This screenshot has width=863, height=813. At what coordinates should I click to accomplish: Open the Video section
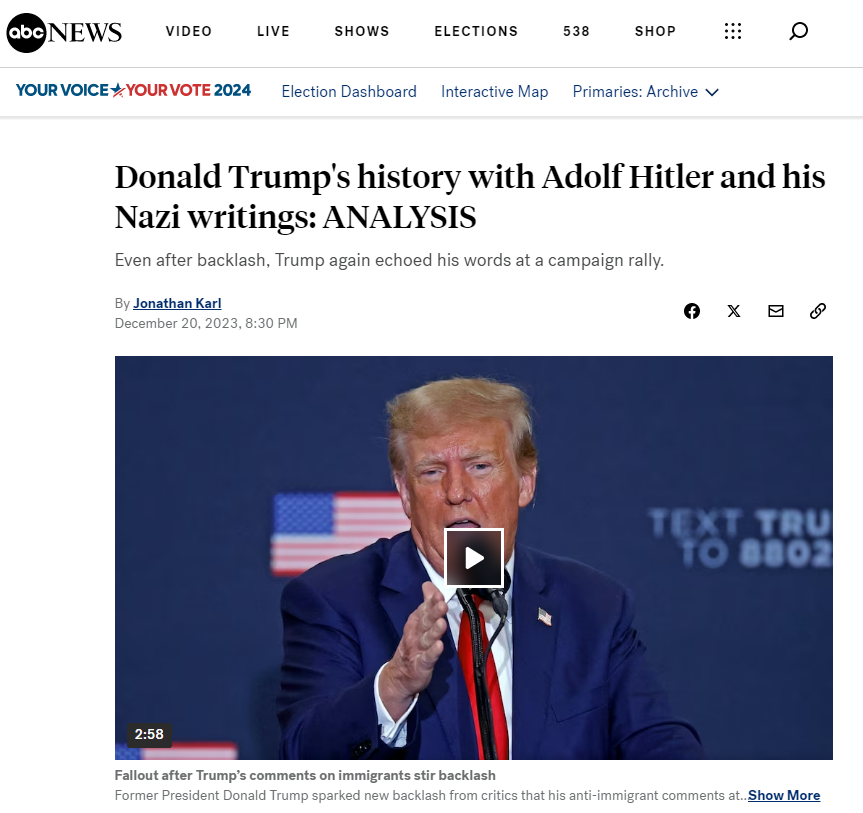[x=189, y=31]
